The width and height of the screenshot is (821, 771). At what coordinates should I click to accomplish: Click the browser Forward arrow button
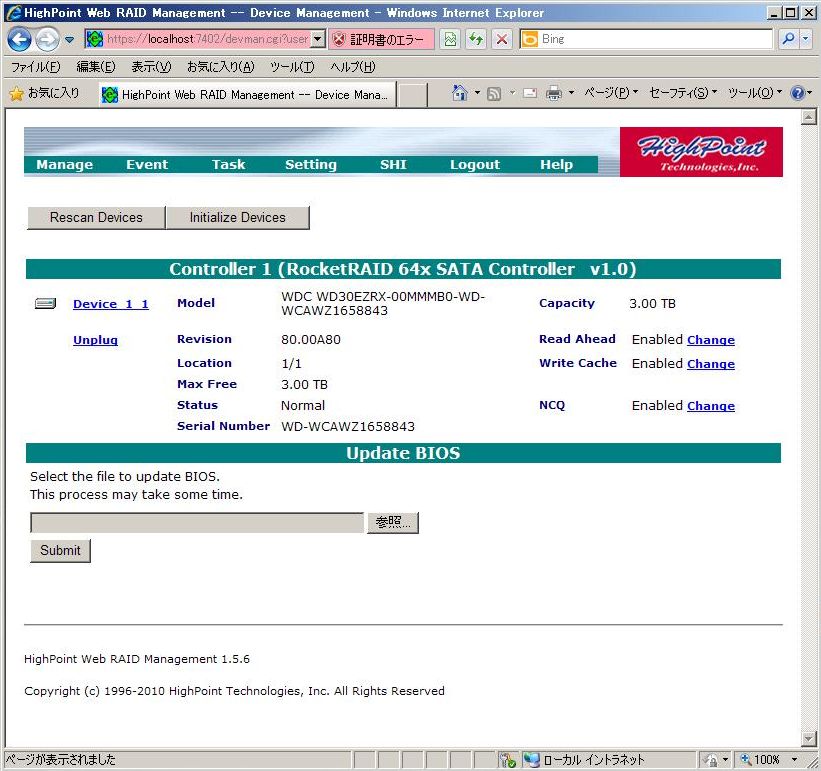click(x=47, y=39)
